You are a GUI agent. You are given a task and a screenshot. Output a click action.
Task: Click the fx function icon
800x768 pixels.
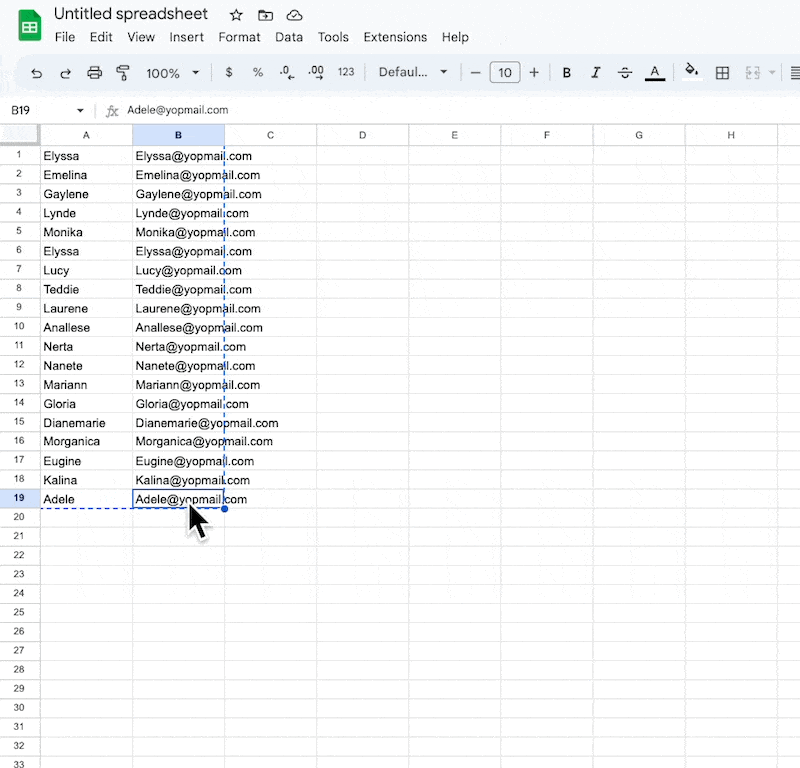click(112, 111)
